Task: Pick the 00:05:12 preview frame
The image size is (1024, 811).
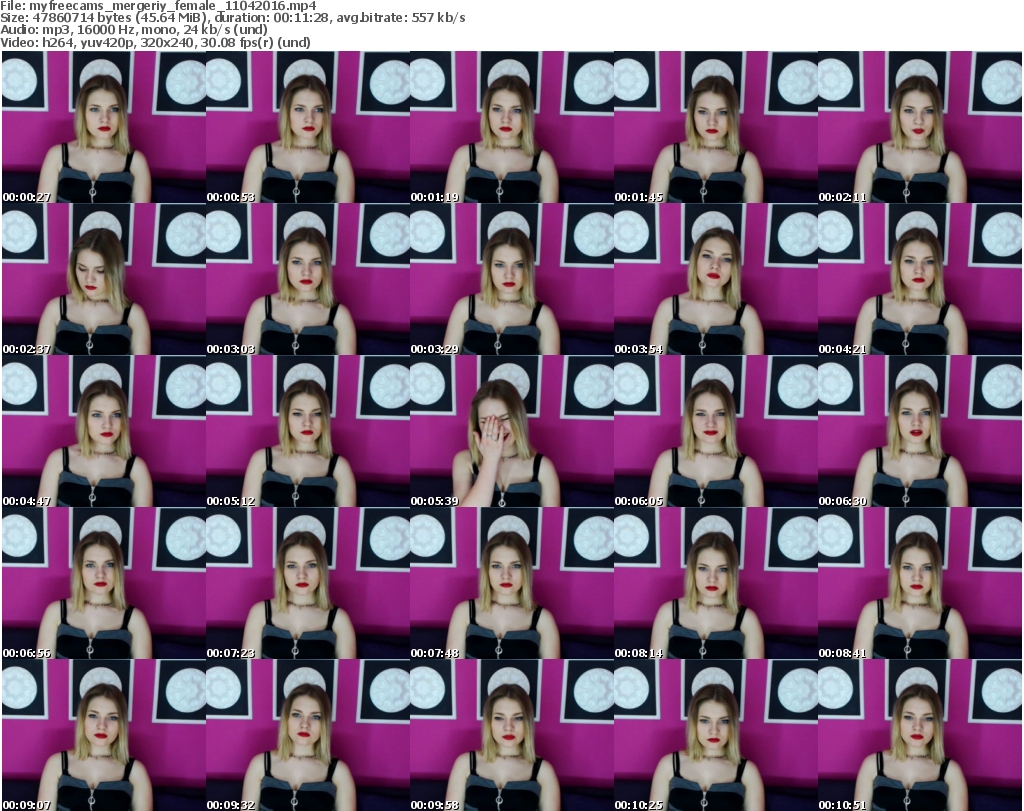Action: (308, 431)
